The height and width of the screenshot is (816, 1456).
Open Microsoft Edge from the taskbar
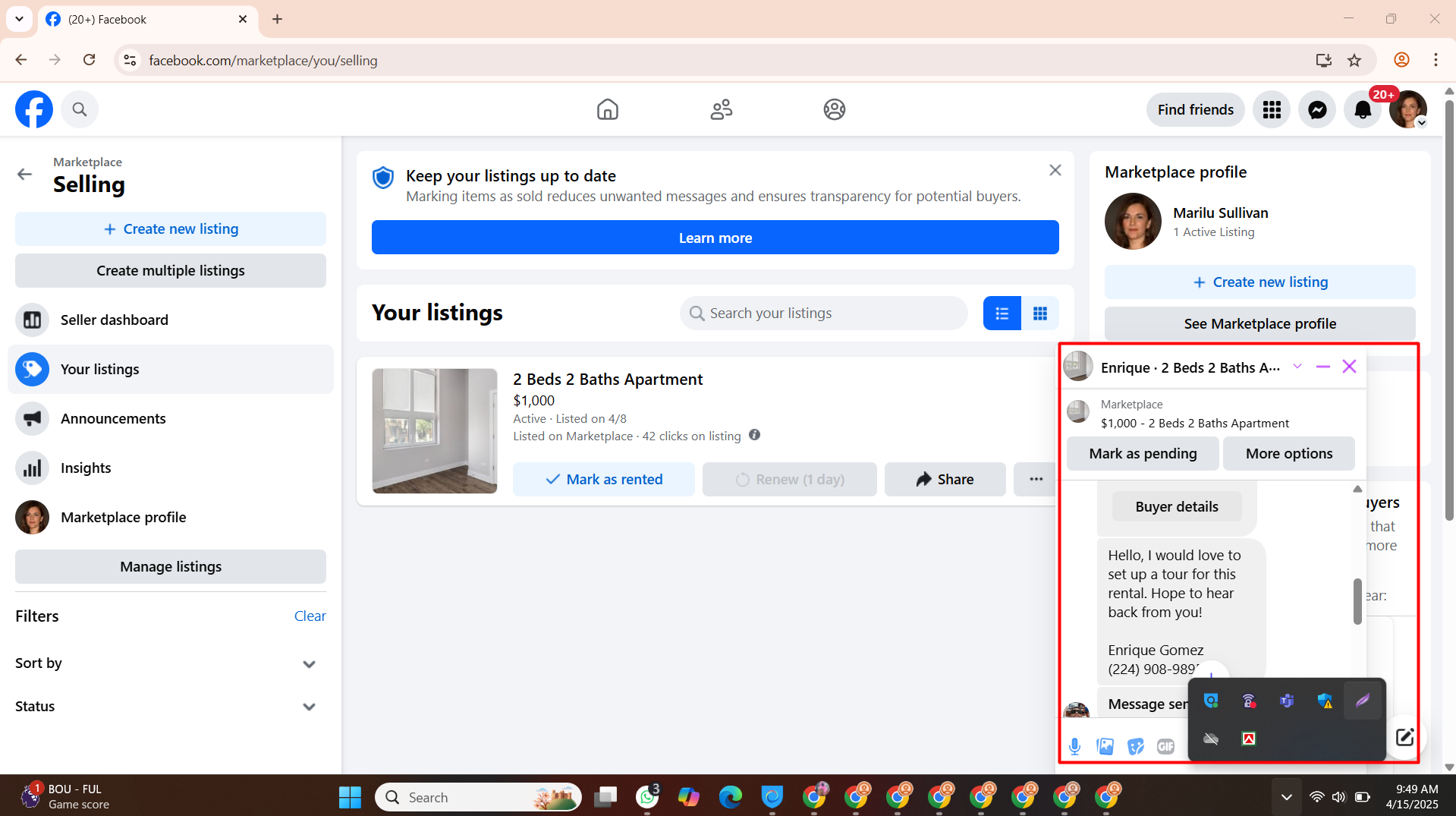731,797
